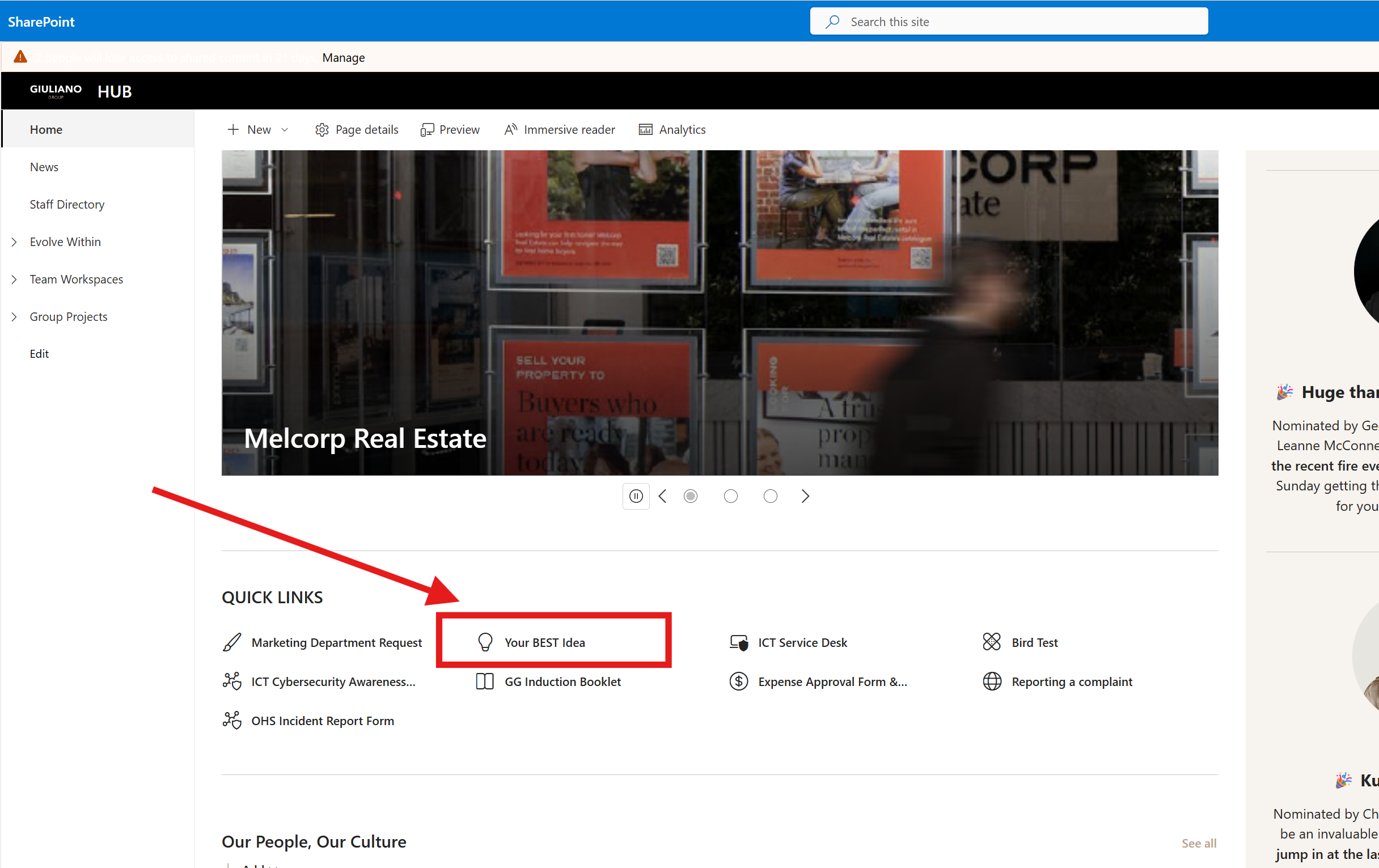This screenshot has width=1379, height=868.
Task: Click the Bird Test quick link icon
Action: click(991, 642)
